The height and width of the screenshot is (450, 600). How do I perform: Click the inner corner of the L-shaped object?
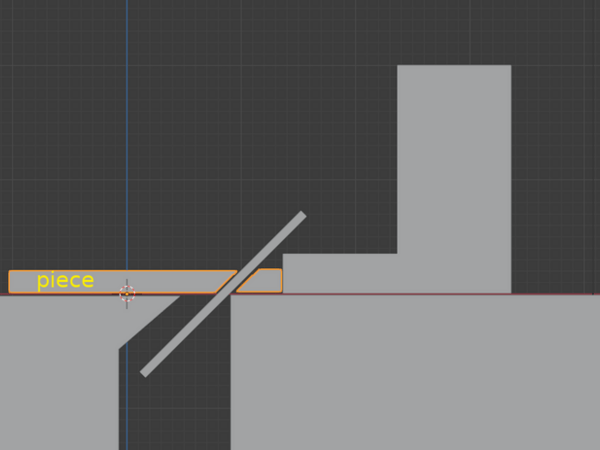tap(398, 254)
